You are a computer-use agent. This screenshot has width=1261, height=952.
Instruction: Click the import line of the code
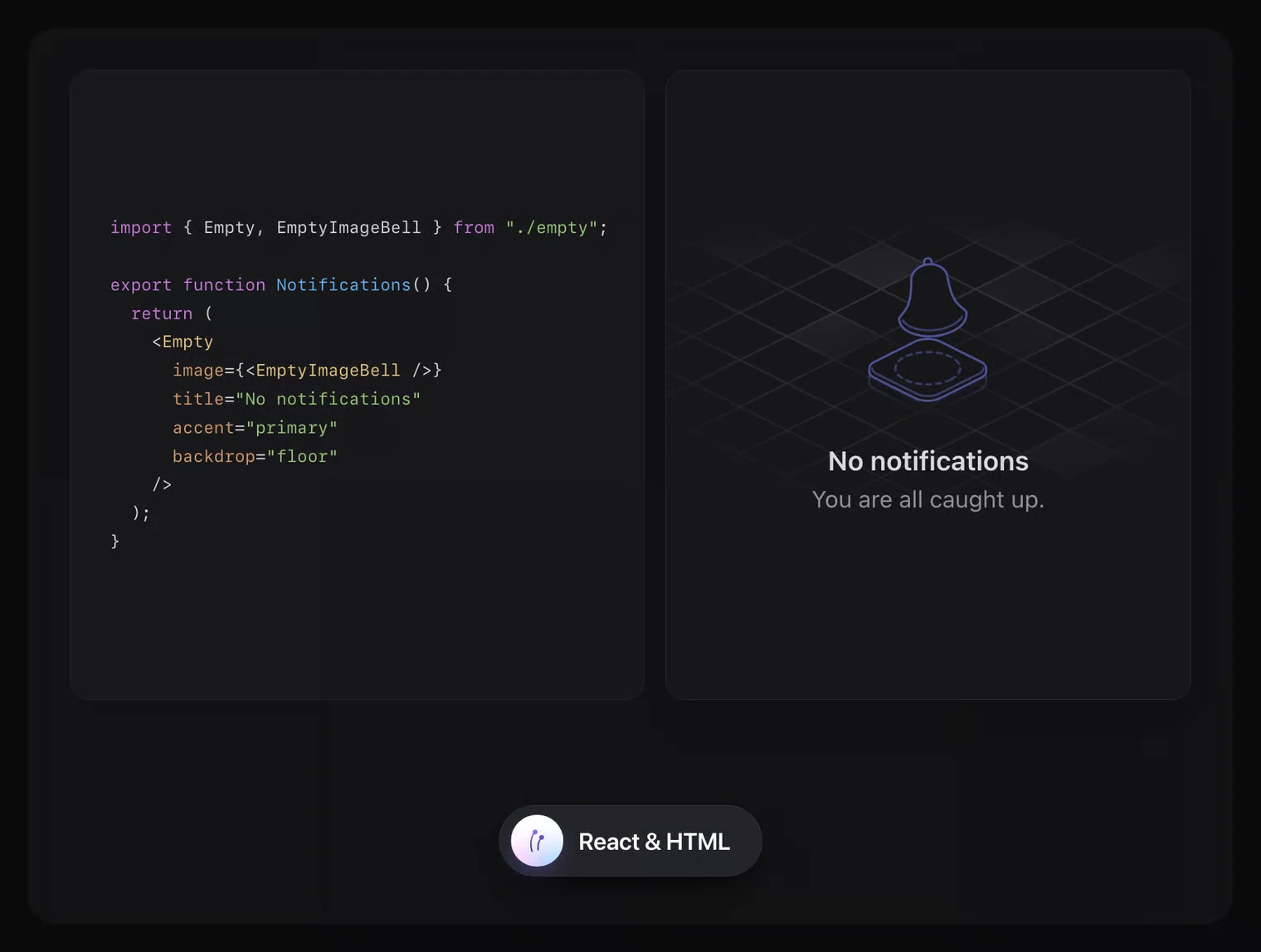(358, 227)
